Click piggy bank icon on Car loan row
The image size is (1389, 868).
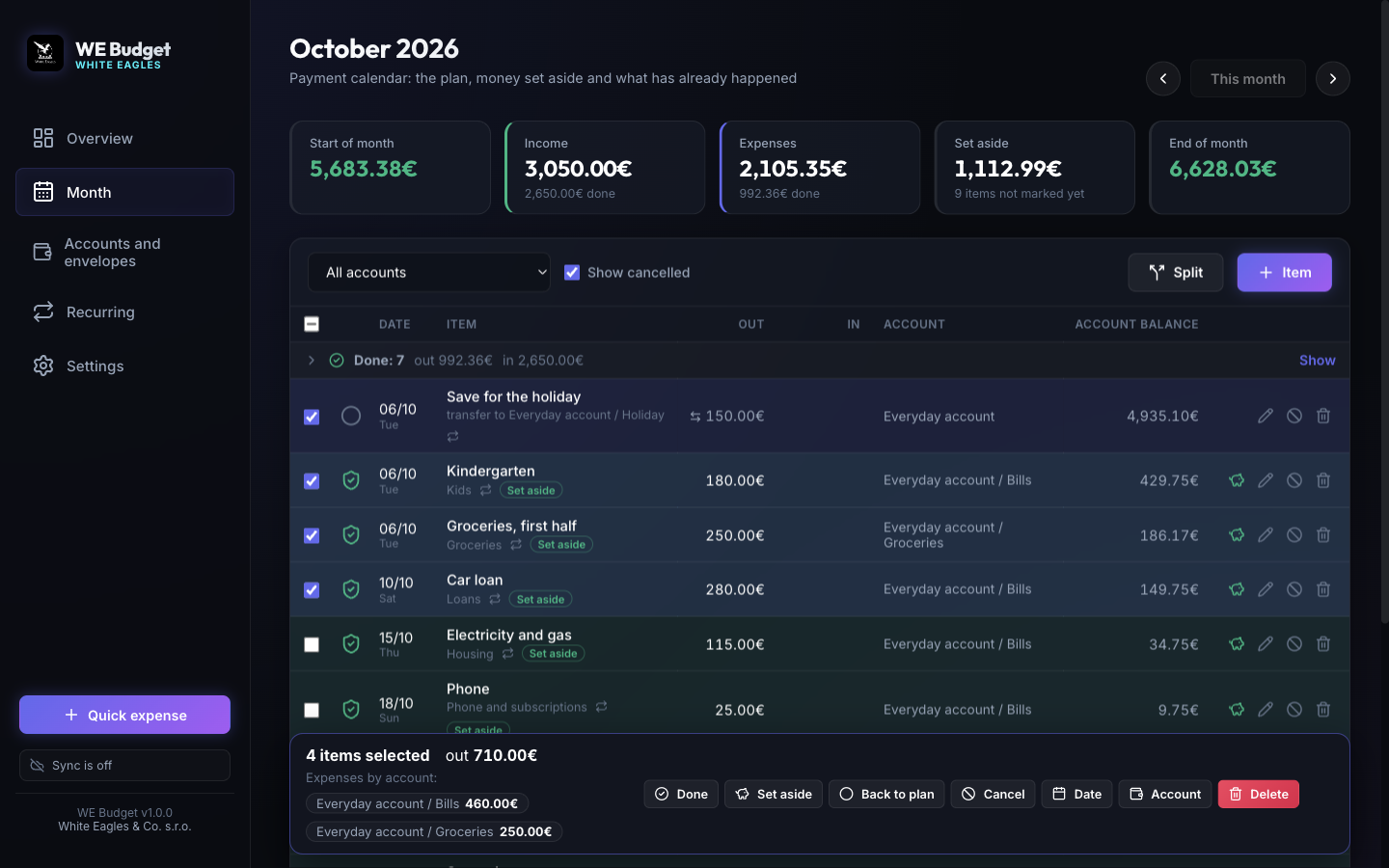click(x=1237, y=589)
